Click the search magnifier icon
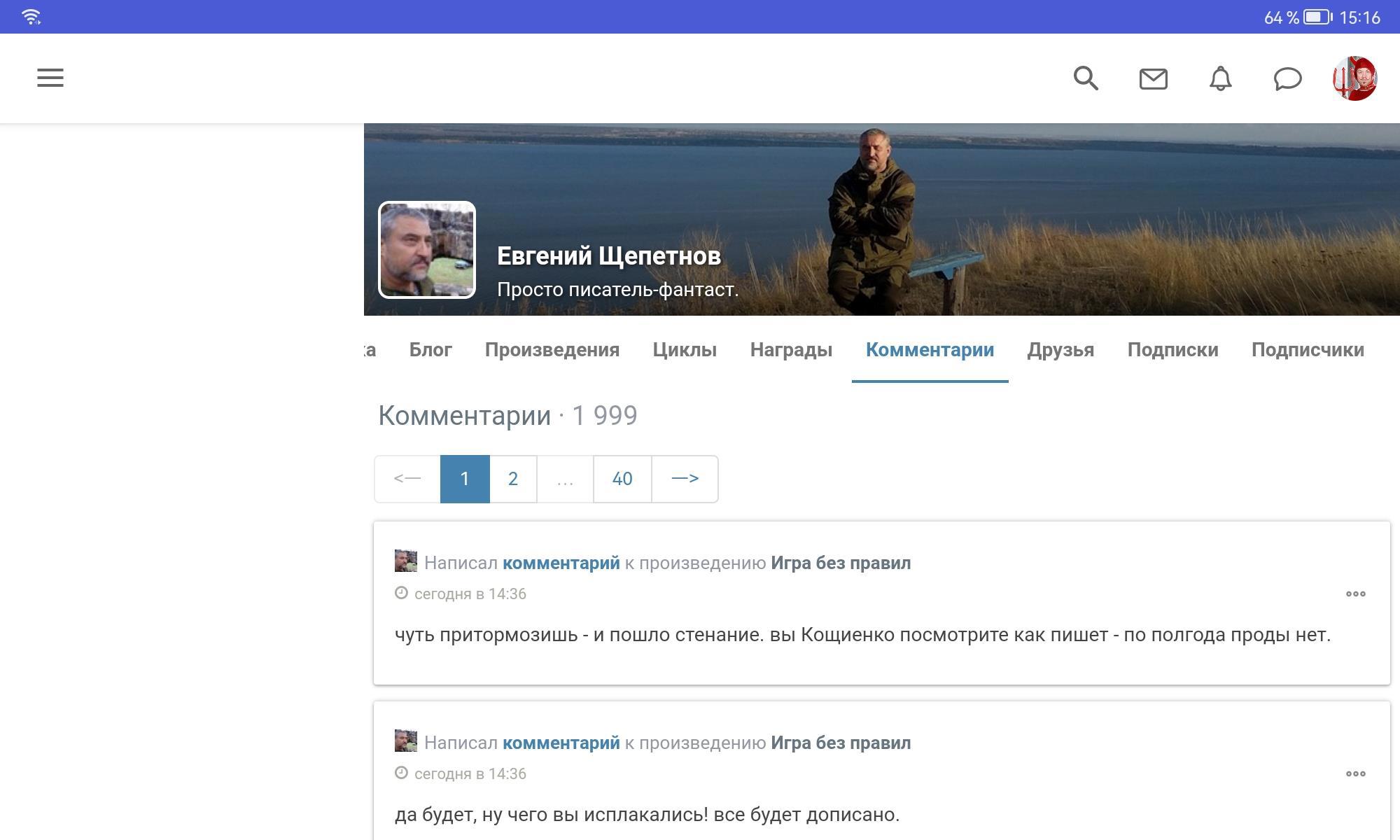This screenshot has height=840, width=1400. 1086,78
